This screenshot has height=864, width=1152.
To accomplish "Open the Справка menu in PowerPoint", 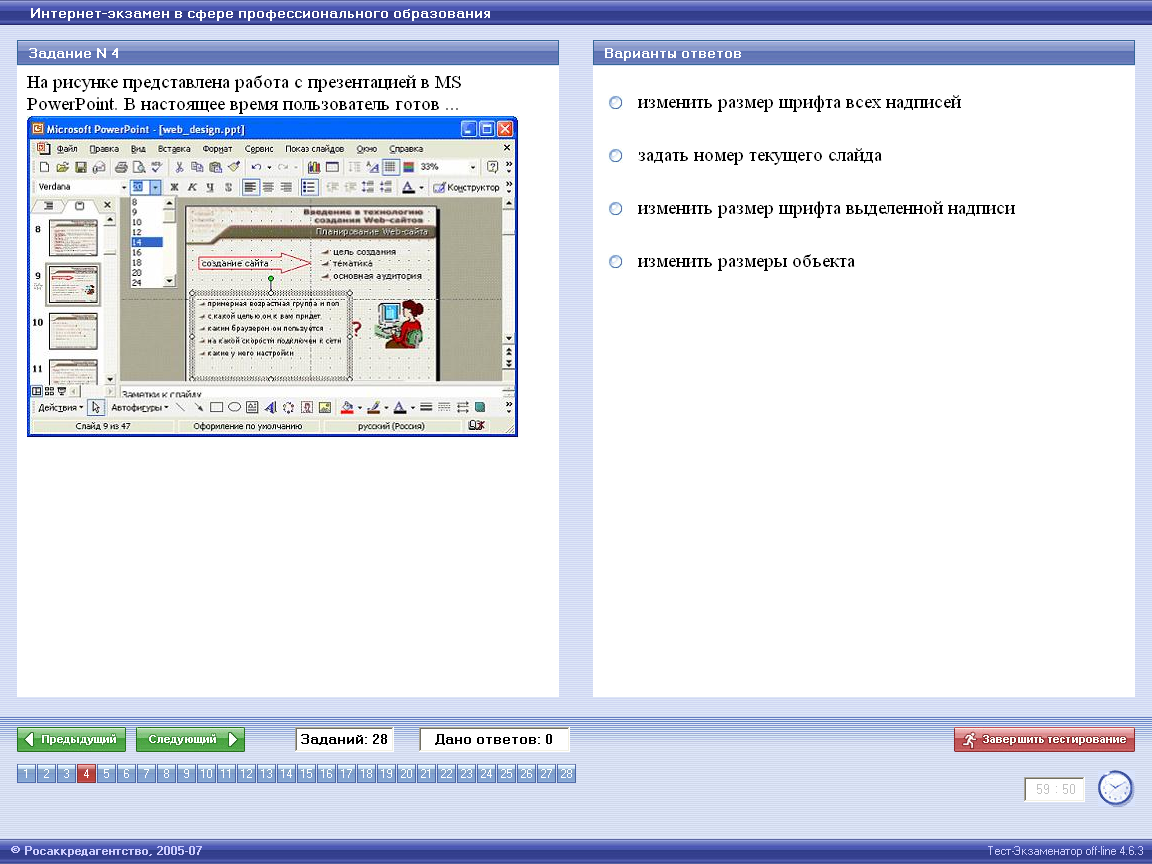I will pyautogui.click(x=406, y=148).
